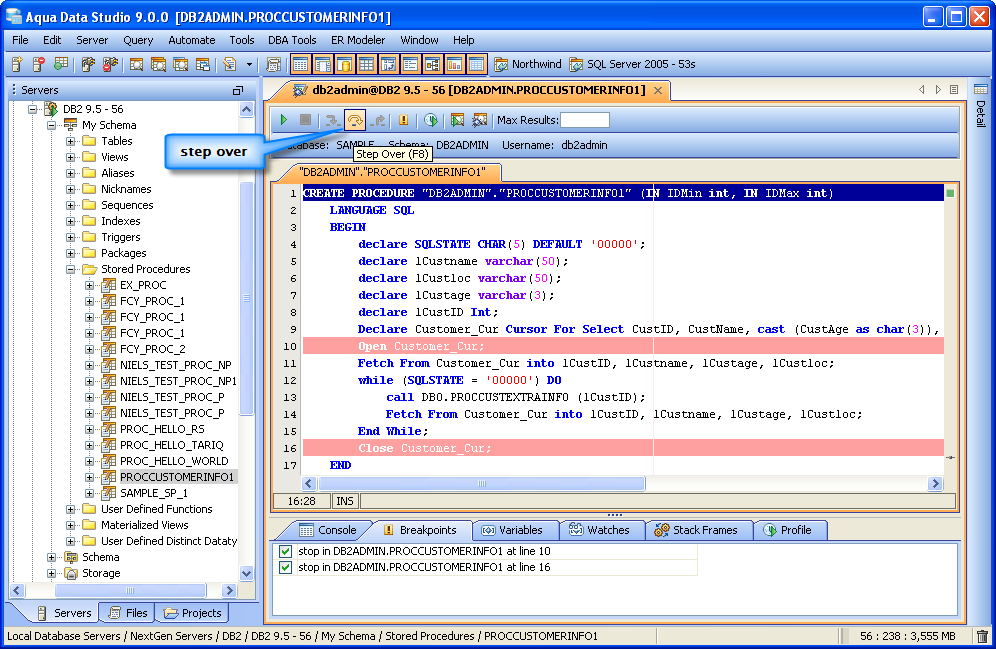Click the gray Stop debugger icon
Image resolution: width=996 pixels, height=649 pixels.
pyautogui.click(x=306, y=120)
